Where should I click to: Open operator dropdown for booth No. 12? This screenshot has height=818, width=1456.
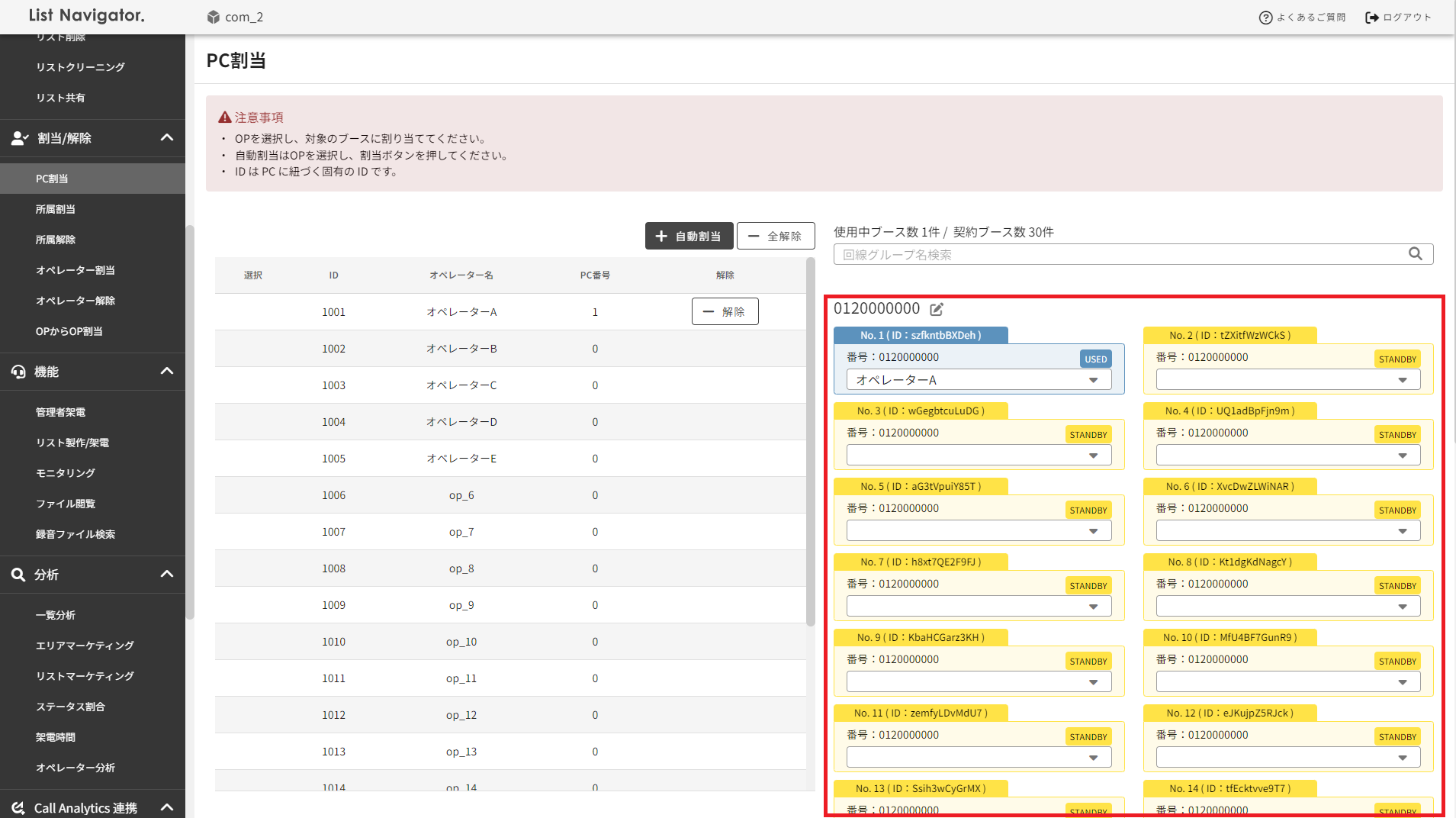click(x=1288, y=758)
